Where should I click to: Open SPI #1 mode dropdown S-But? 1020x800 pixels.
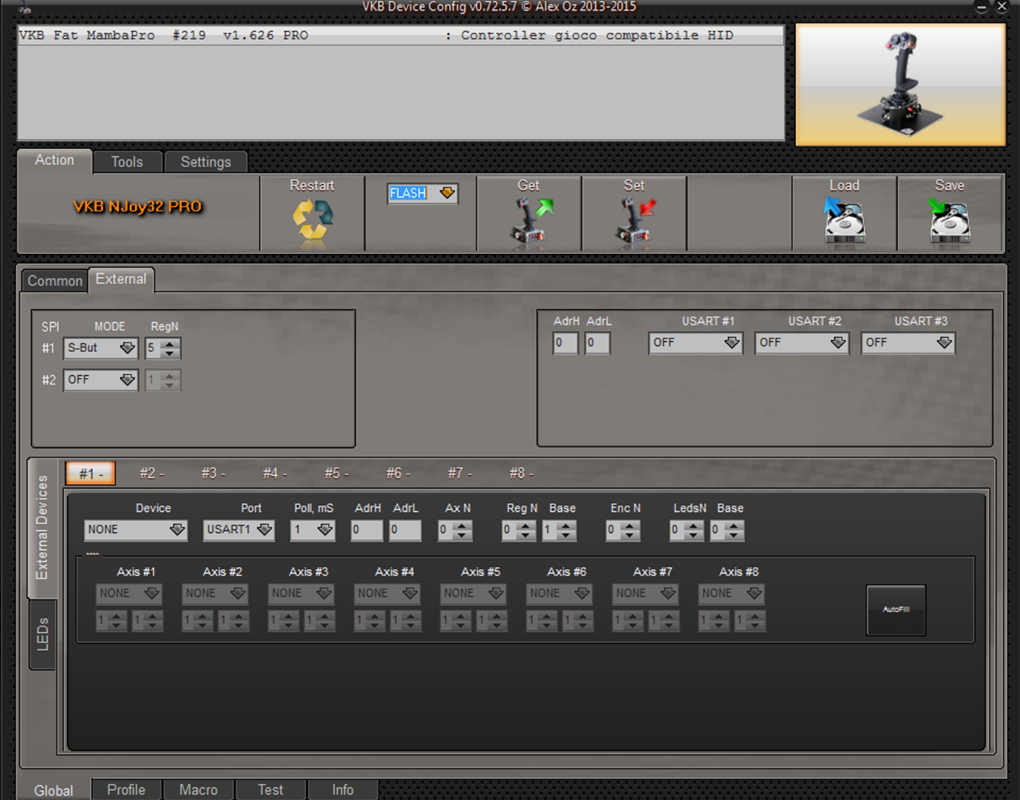tap(100, 348)
